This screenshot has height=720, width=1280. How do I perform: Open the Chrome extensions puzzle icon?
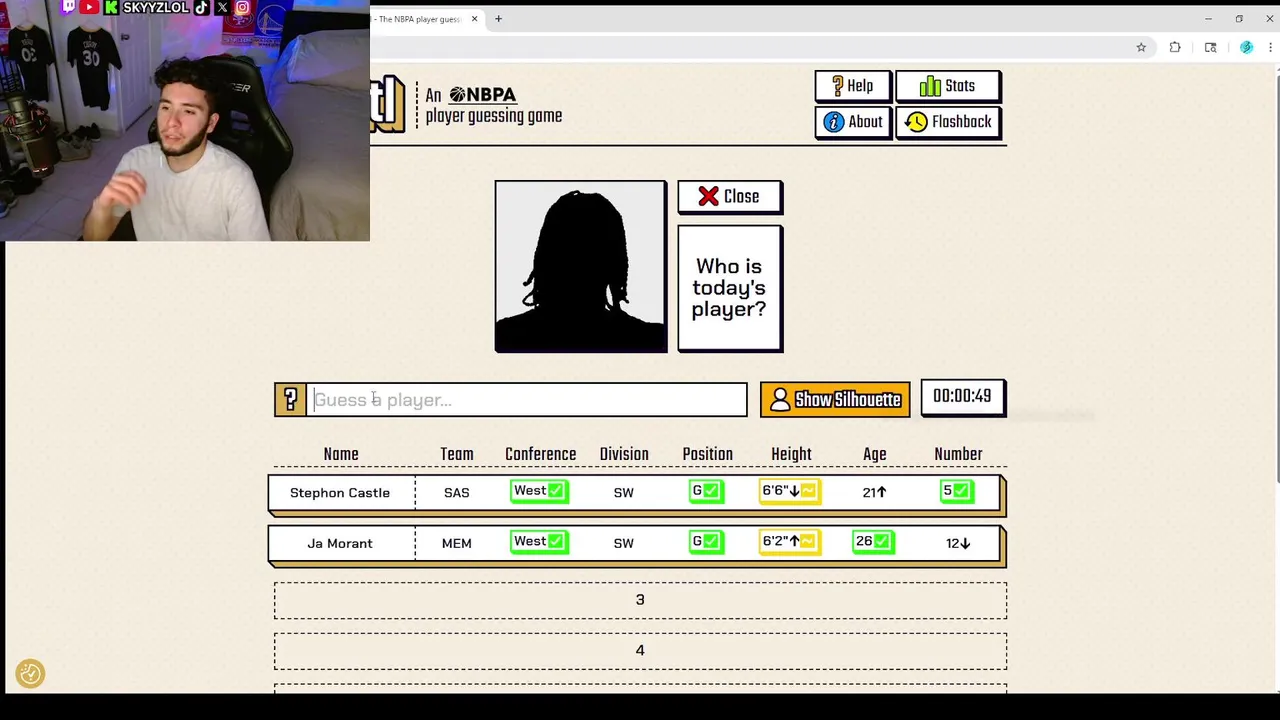tap(1175, 47)
